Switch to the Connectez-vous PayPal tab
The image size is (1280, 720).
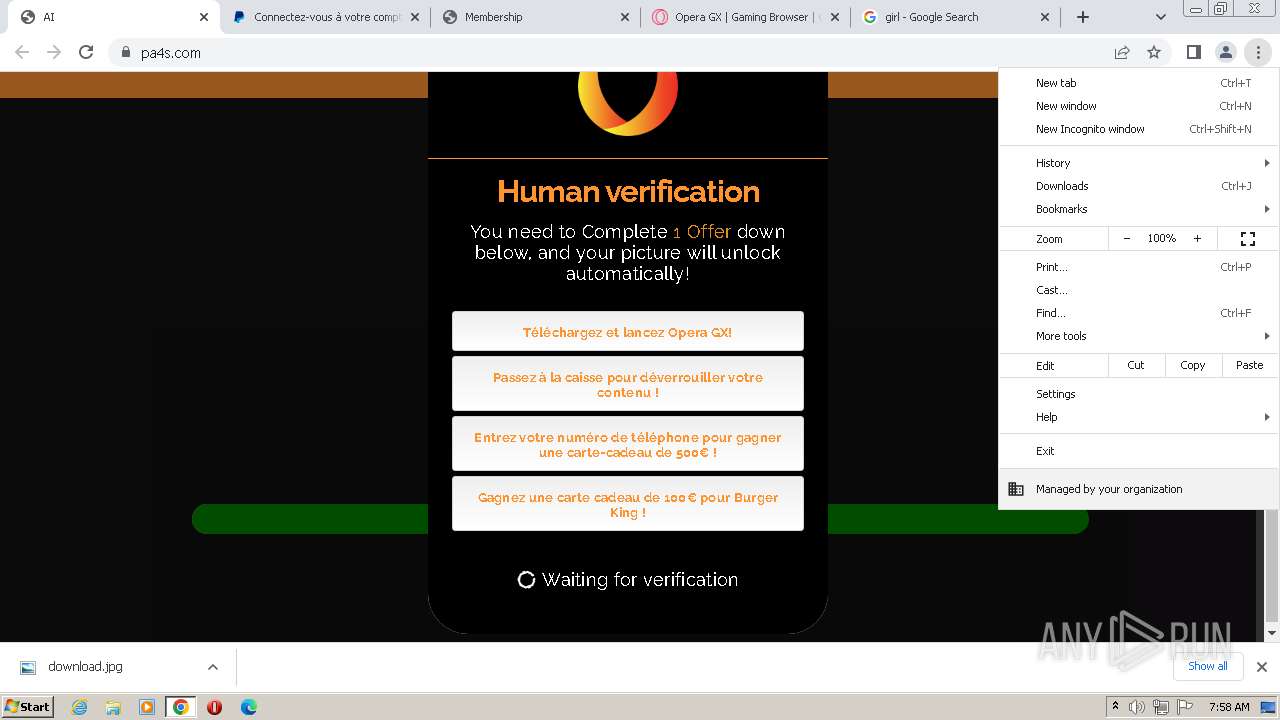click(325, 17)
